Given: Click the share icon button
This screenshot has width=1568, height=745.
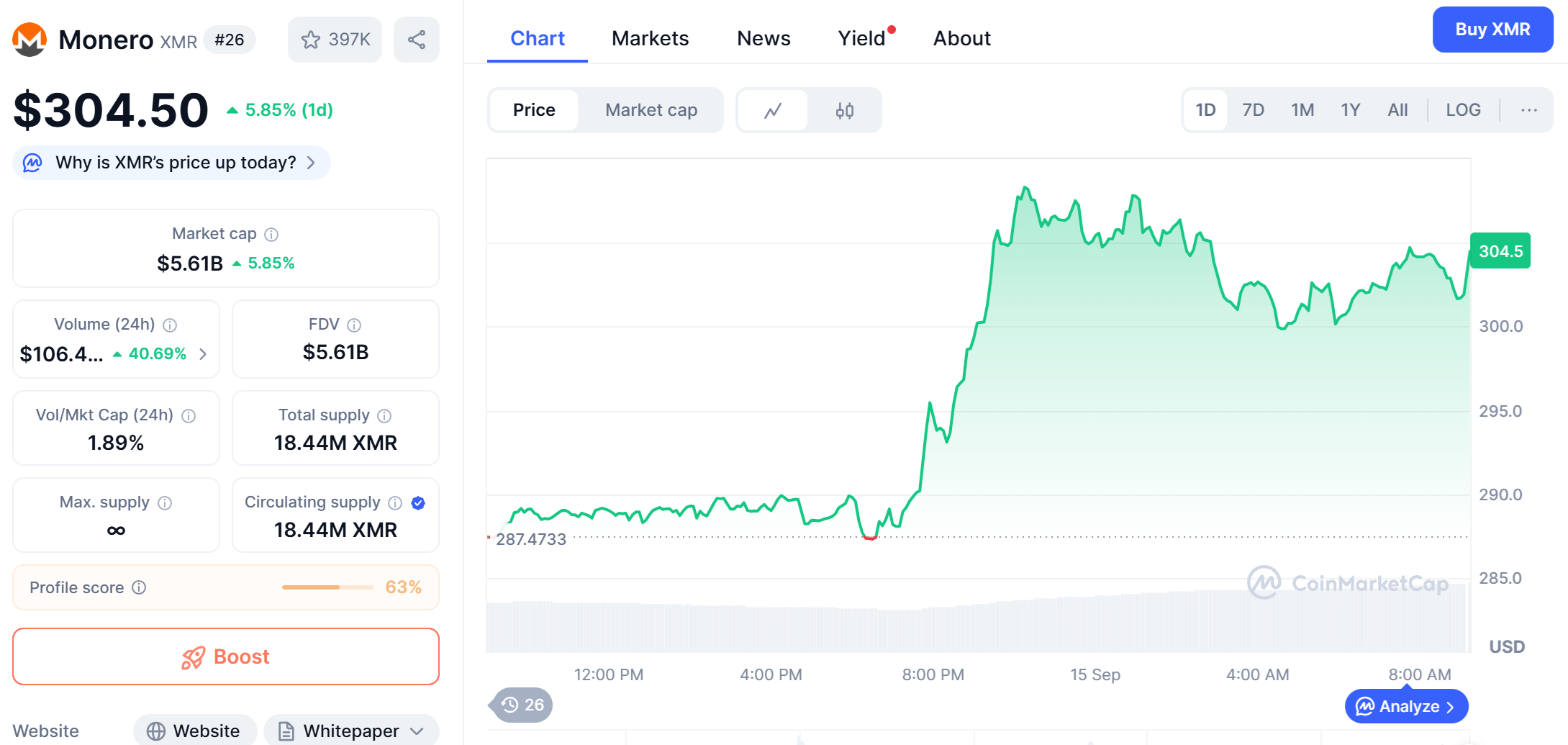Looking at the screenshot, I should point(417,40).
